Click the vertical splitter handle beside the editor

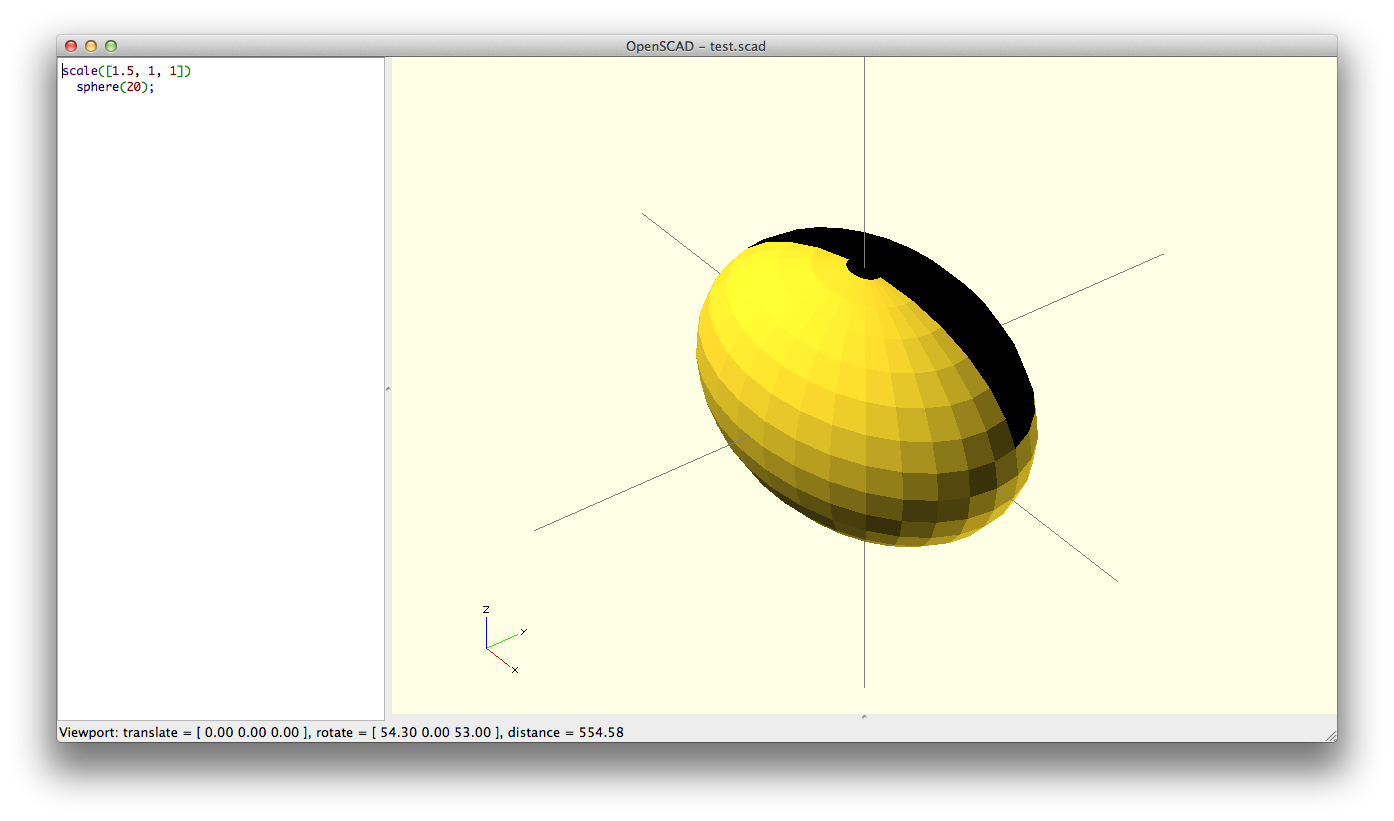click(388, 388)
